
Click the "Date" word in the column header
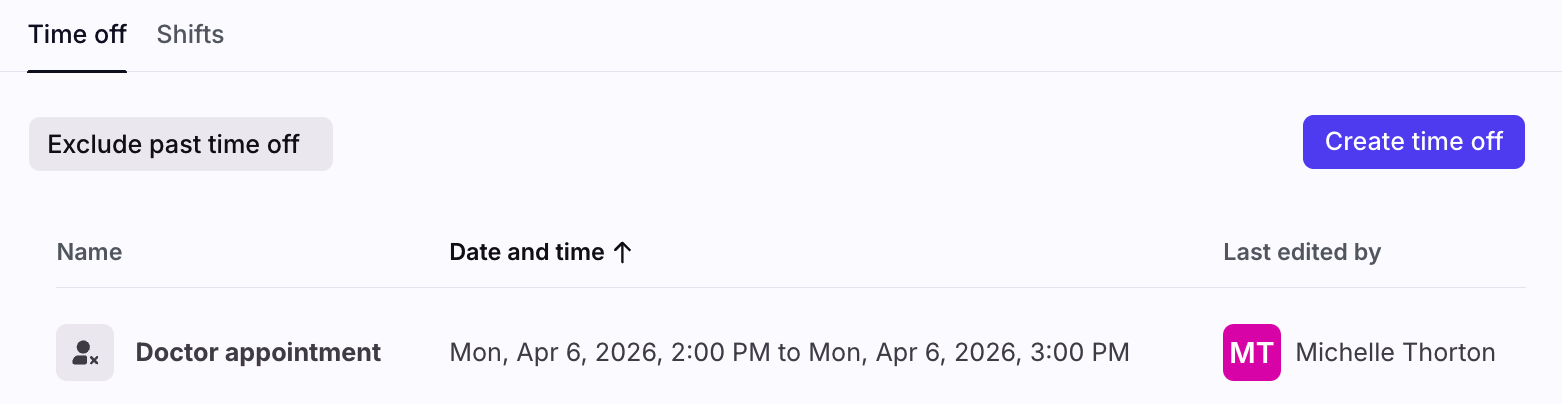tap(473, 253)
